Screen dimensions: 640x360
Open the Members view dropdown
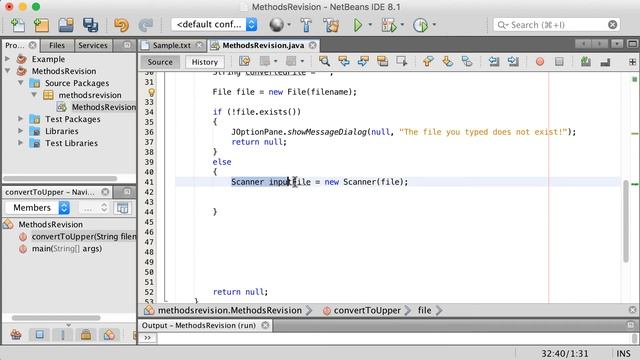[38, 208]
